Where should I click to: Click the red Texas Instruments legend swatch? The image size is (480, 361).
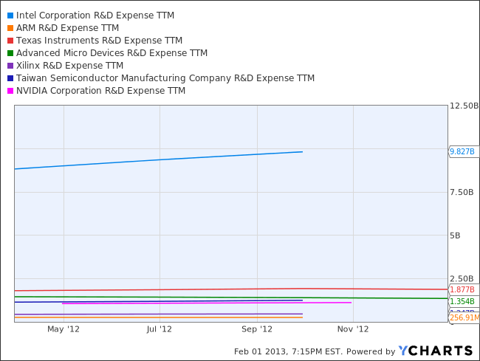[10, 41]
